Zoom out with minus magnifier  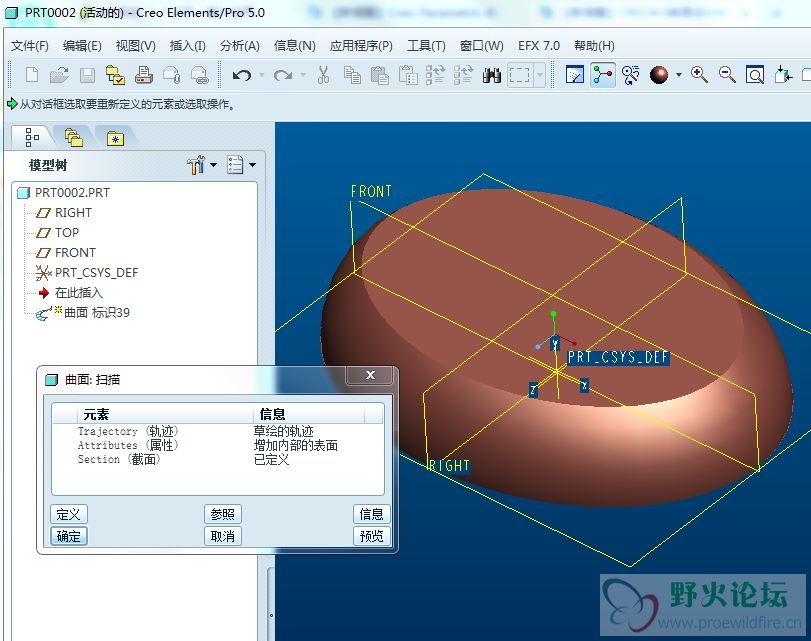pos(727,76)
